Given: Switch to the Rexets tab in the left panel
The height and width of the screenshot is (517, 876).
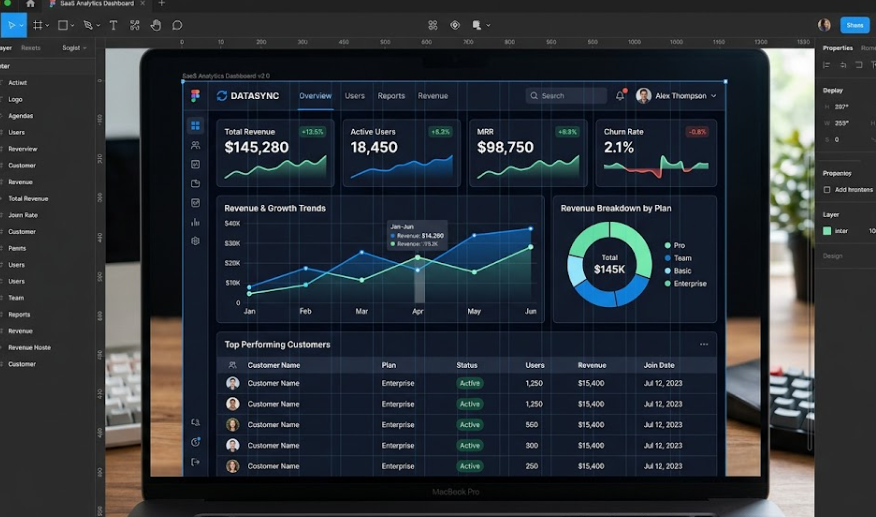Looking at the screenshot, I should pyautogui.click(x=31, y=48).
